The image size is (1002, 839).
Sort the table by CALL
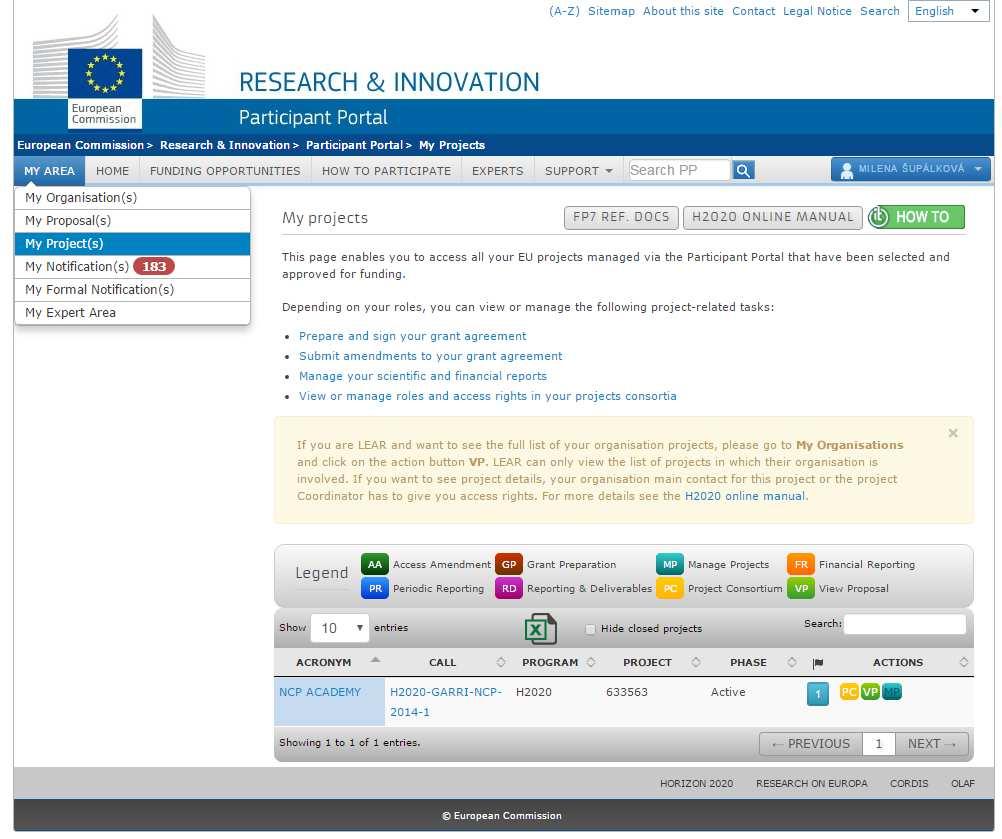[x=447, y=662]
